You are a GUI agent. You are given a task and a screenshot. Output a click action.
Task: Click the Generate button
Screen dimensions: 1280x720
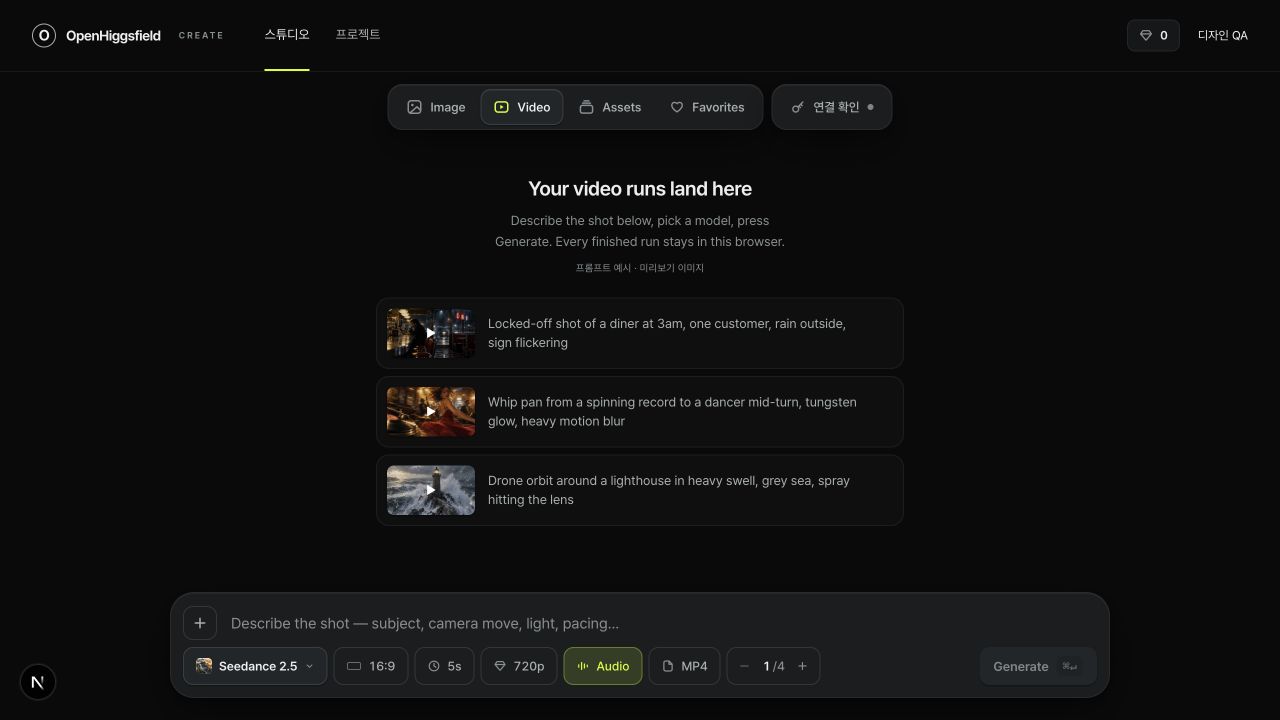pyautogui.click(x=1038, y=666)
